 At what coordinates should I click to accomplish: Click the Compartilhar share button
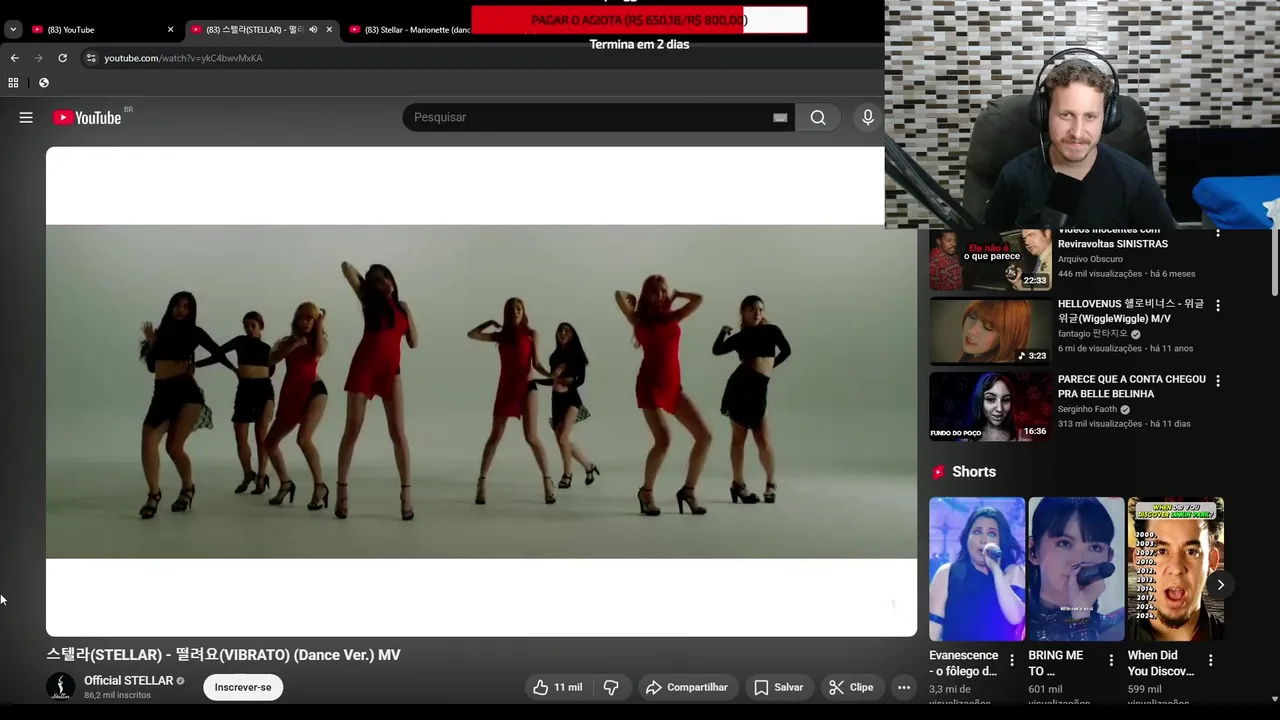coord(687,687)
